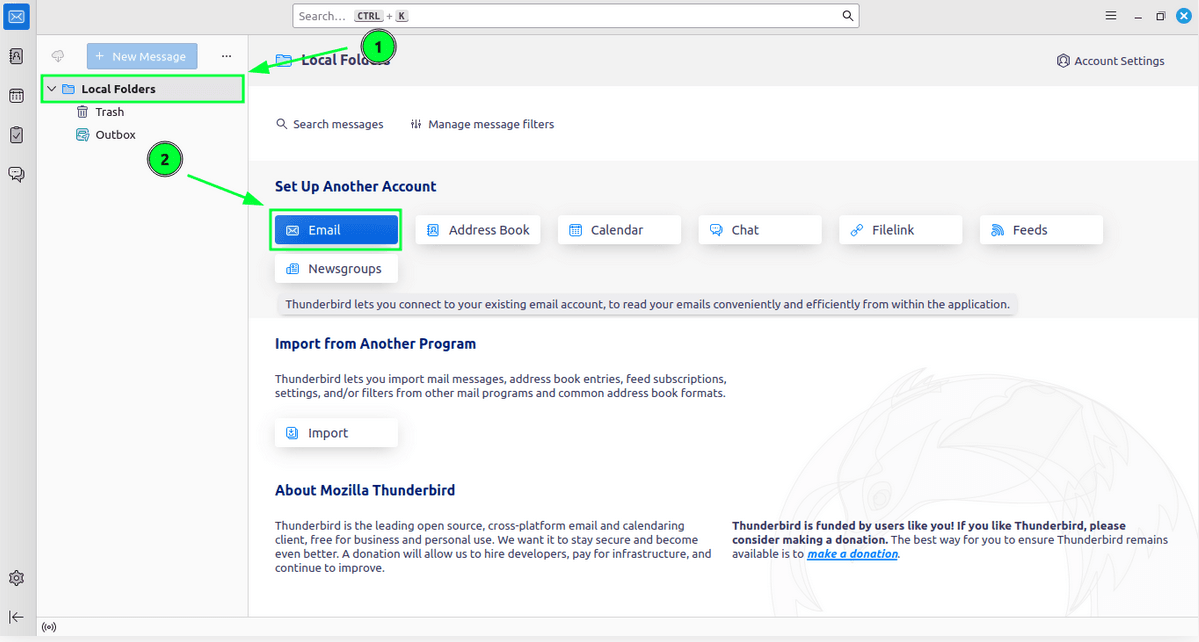The image size is (1199, 642).
Task: Select the Trash folder
Action: coord(109,112)
